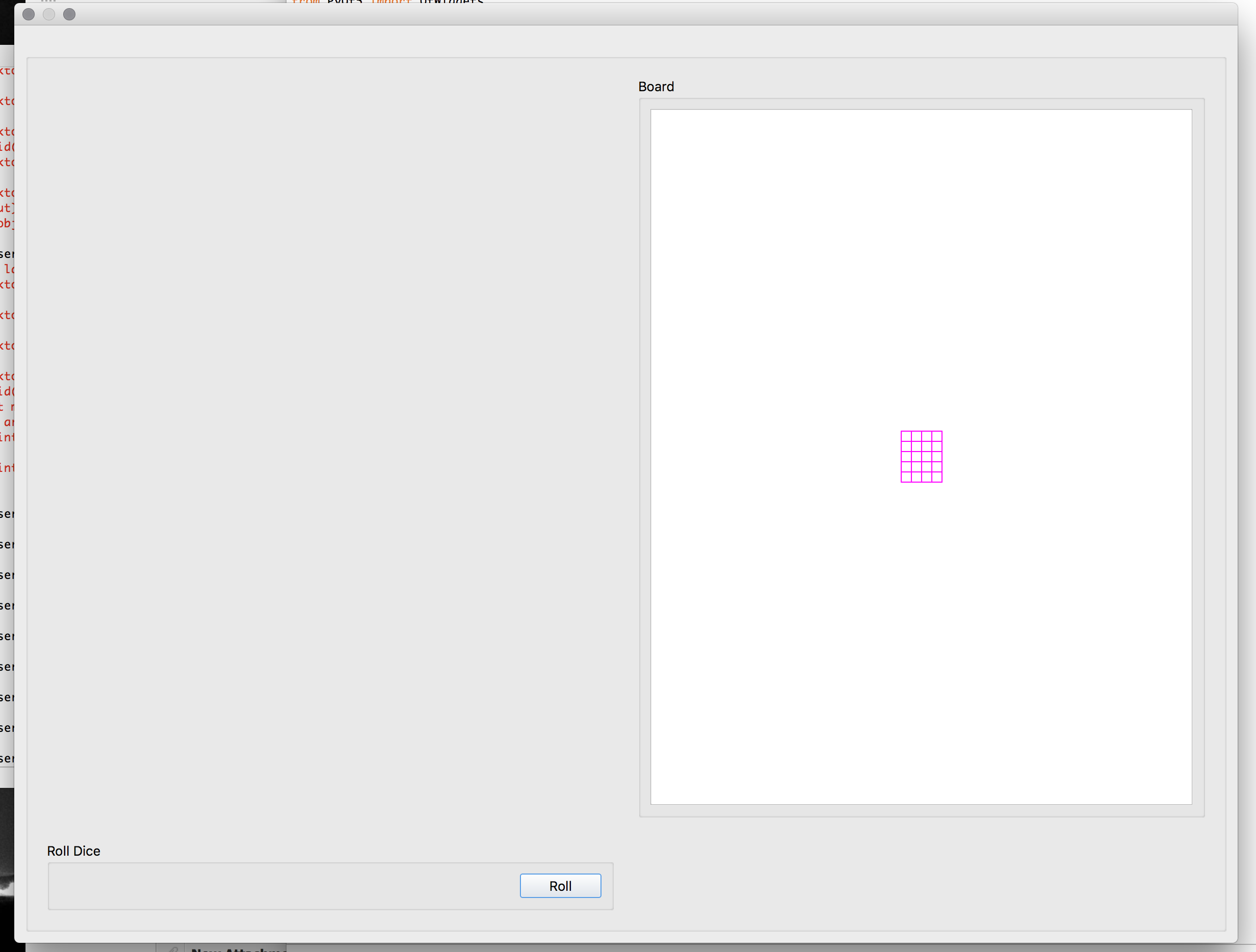
Task: Click the New Attachment text at the bottom edge
Action: point(239,949)
